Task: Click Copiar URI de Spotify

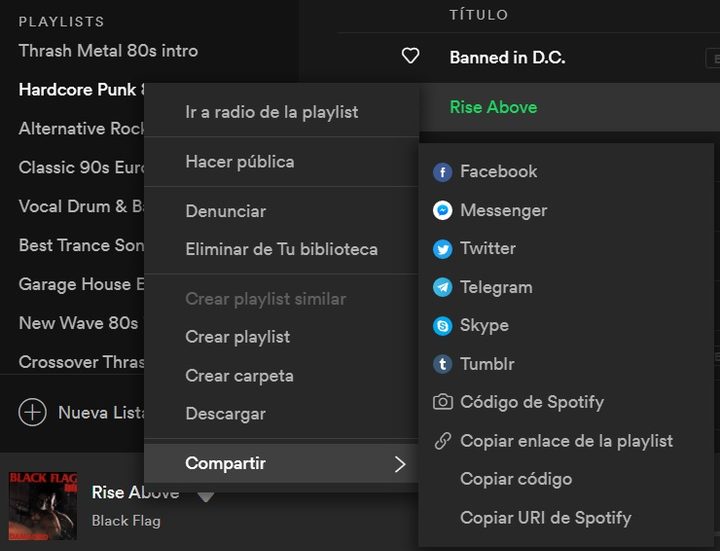Action: (x=545, y=518)
